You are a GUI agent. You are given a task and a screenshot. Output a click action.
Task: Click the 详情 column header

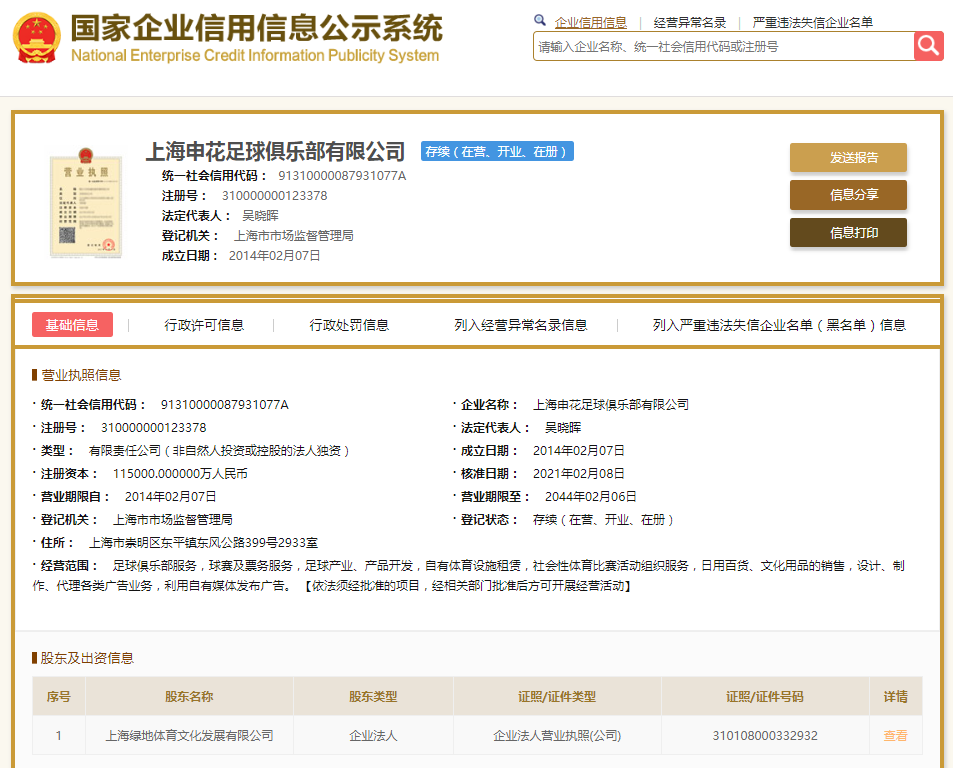coord(895,696)
